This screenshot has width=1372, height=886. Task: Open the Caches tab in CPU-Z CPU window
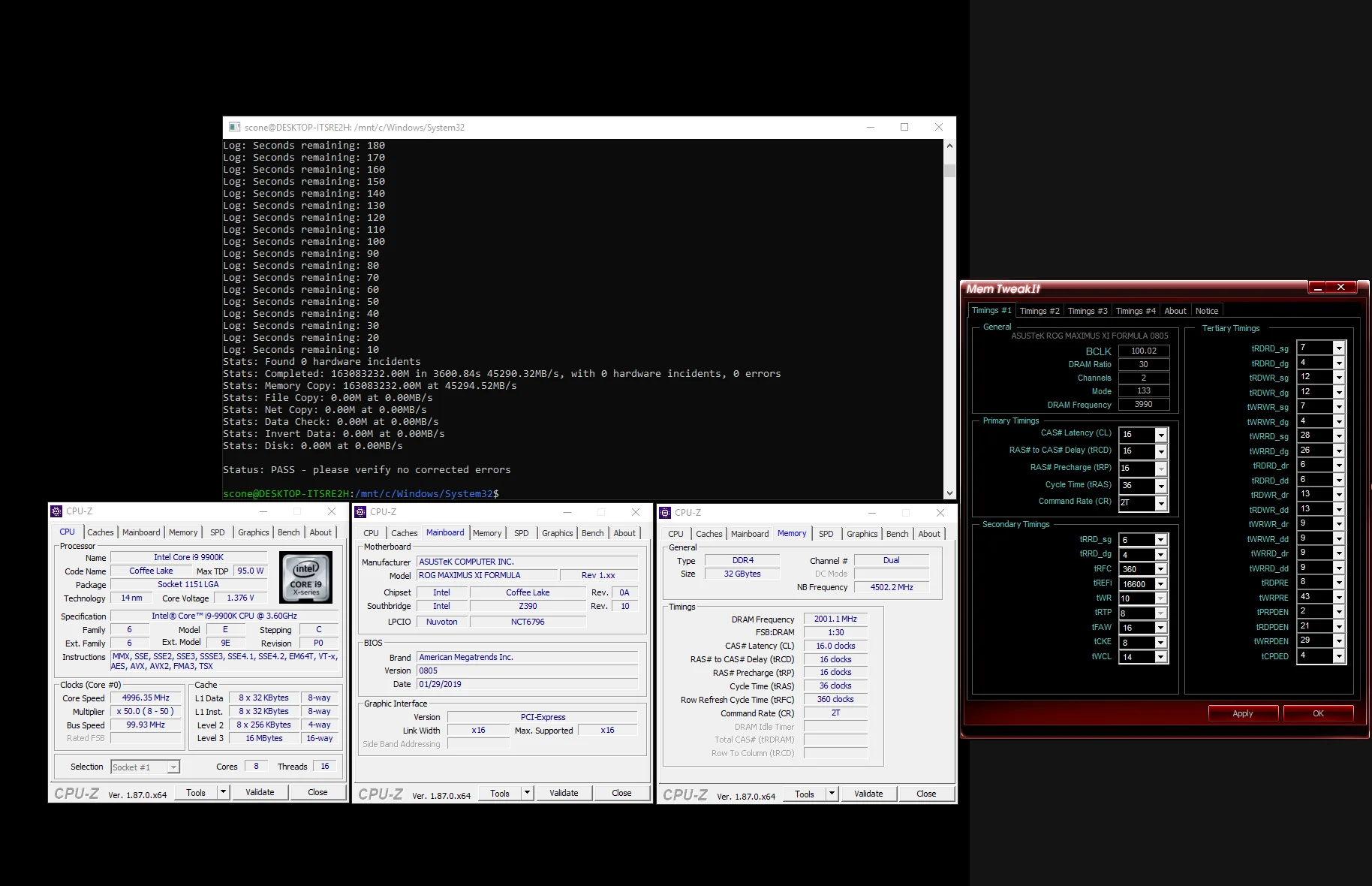[x=101, y=532]
